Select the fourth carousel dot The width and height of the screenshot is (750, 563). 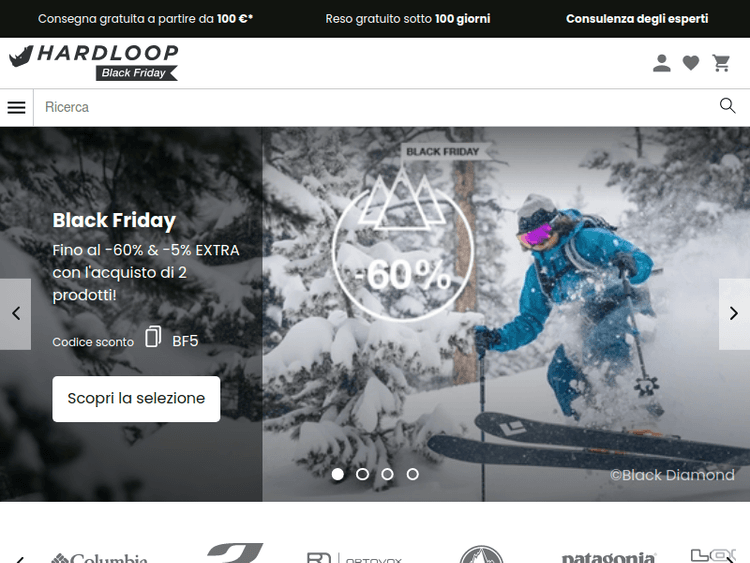tap(412, 474)
